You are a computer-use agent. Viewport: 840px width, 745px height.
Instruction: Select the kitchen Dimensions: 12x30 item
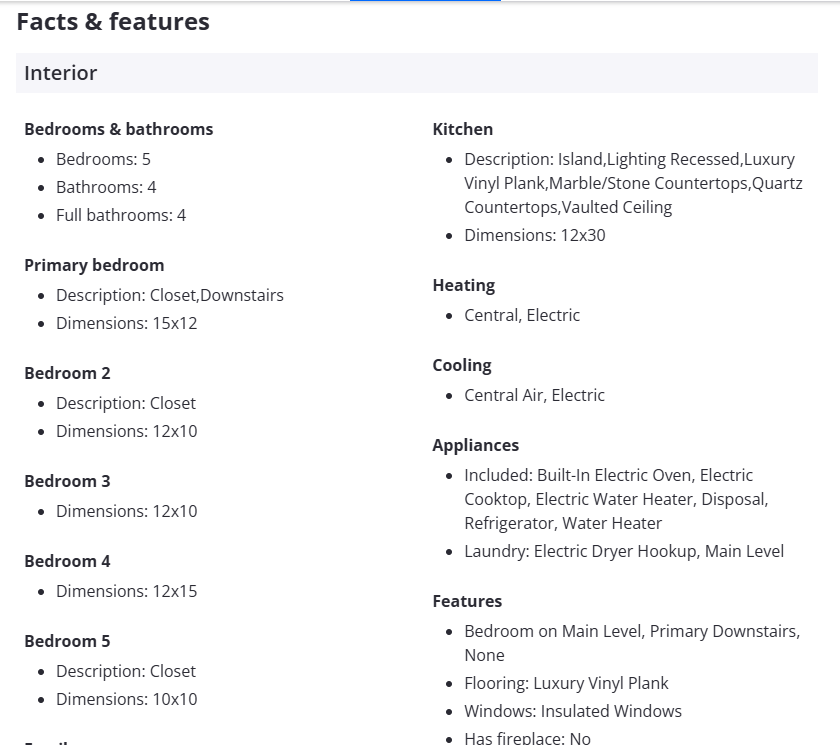534,235
